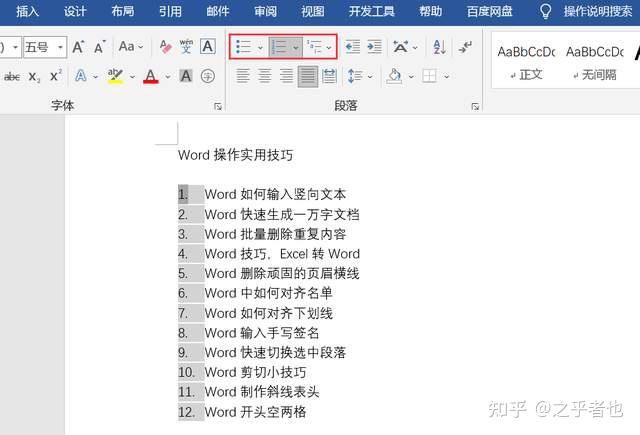Click the Increase Indent icon
Screen dimensions: 640x435
pyautogui.click(x=374, y=47)
